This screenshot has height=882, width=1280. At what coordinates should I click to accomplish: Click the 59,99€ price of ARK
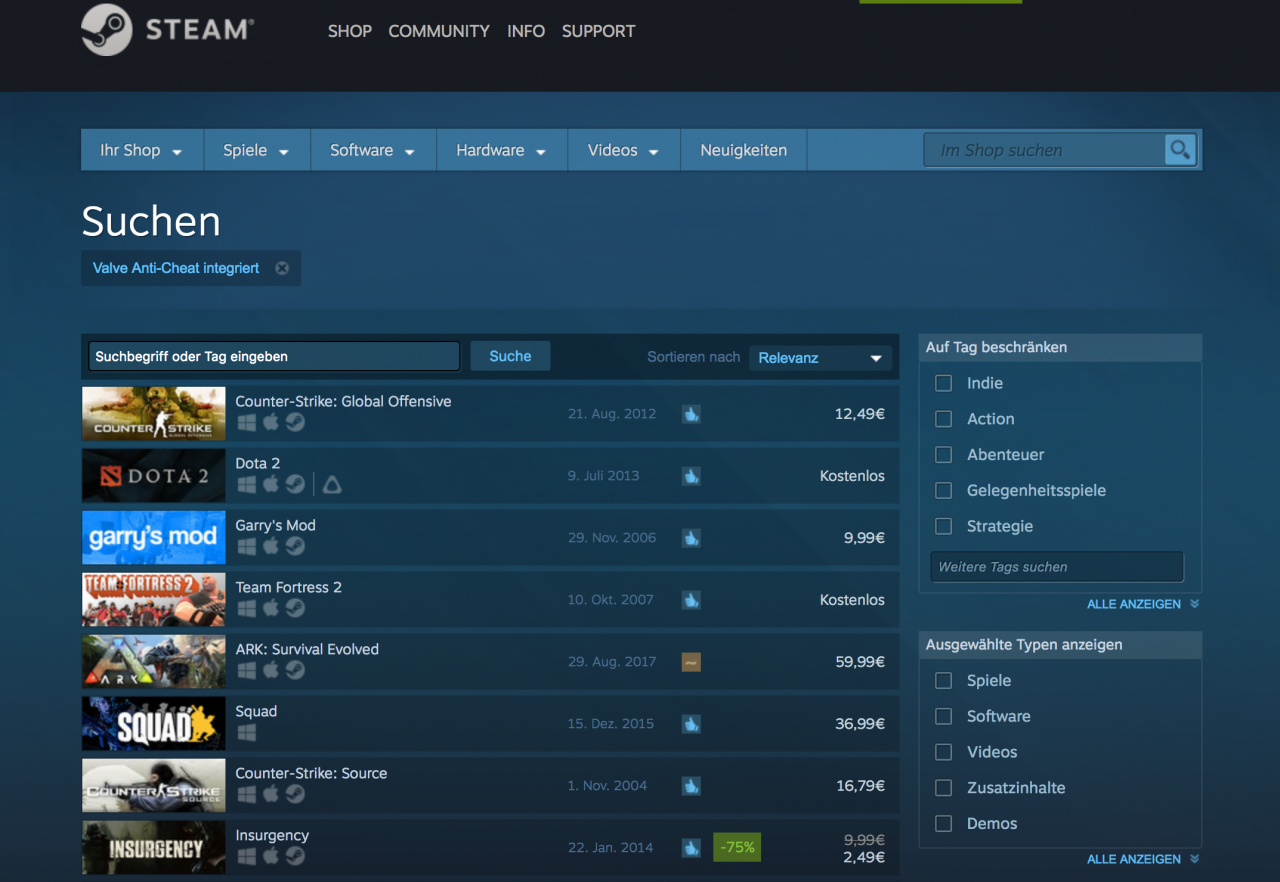tap(860, 662)
